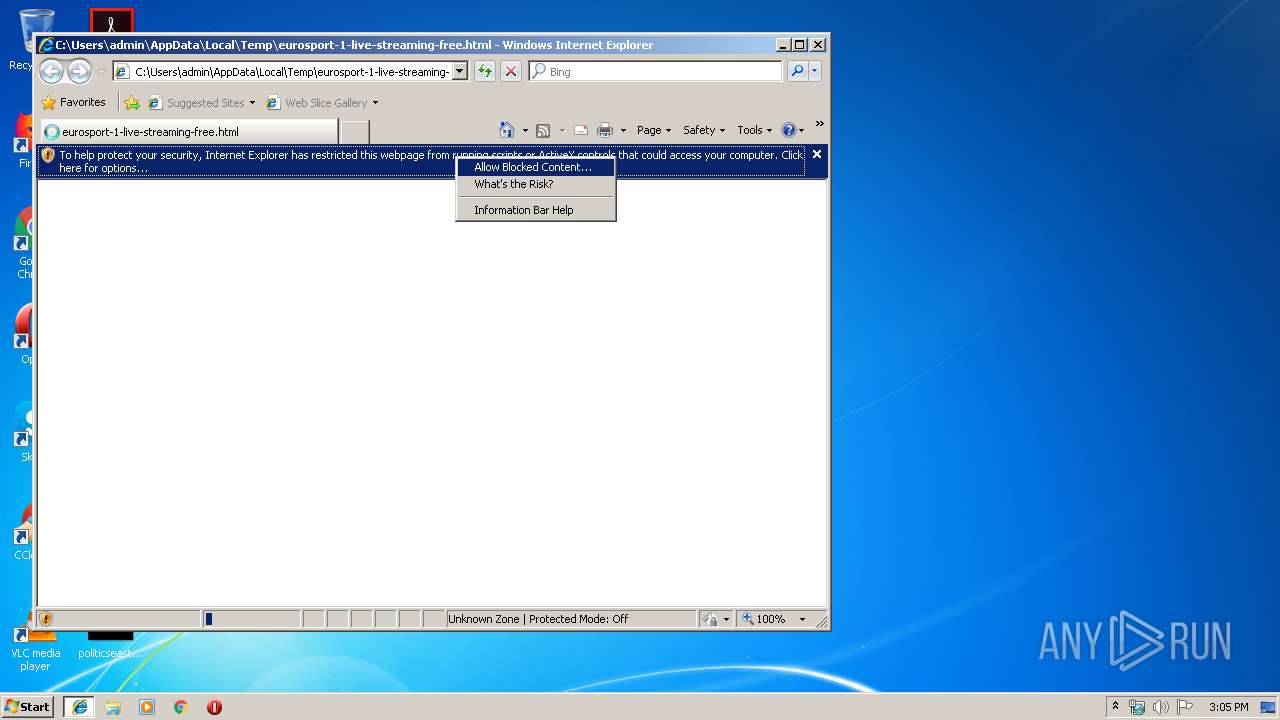1280x720 pixels.
Task: Expand the zoom level dropdown arrow
Action: coord(802,619)
